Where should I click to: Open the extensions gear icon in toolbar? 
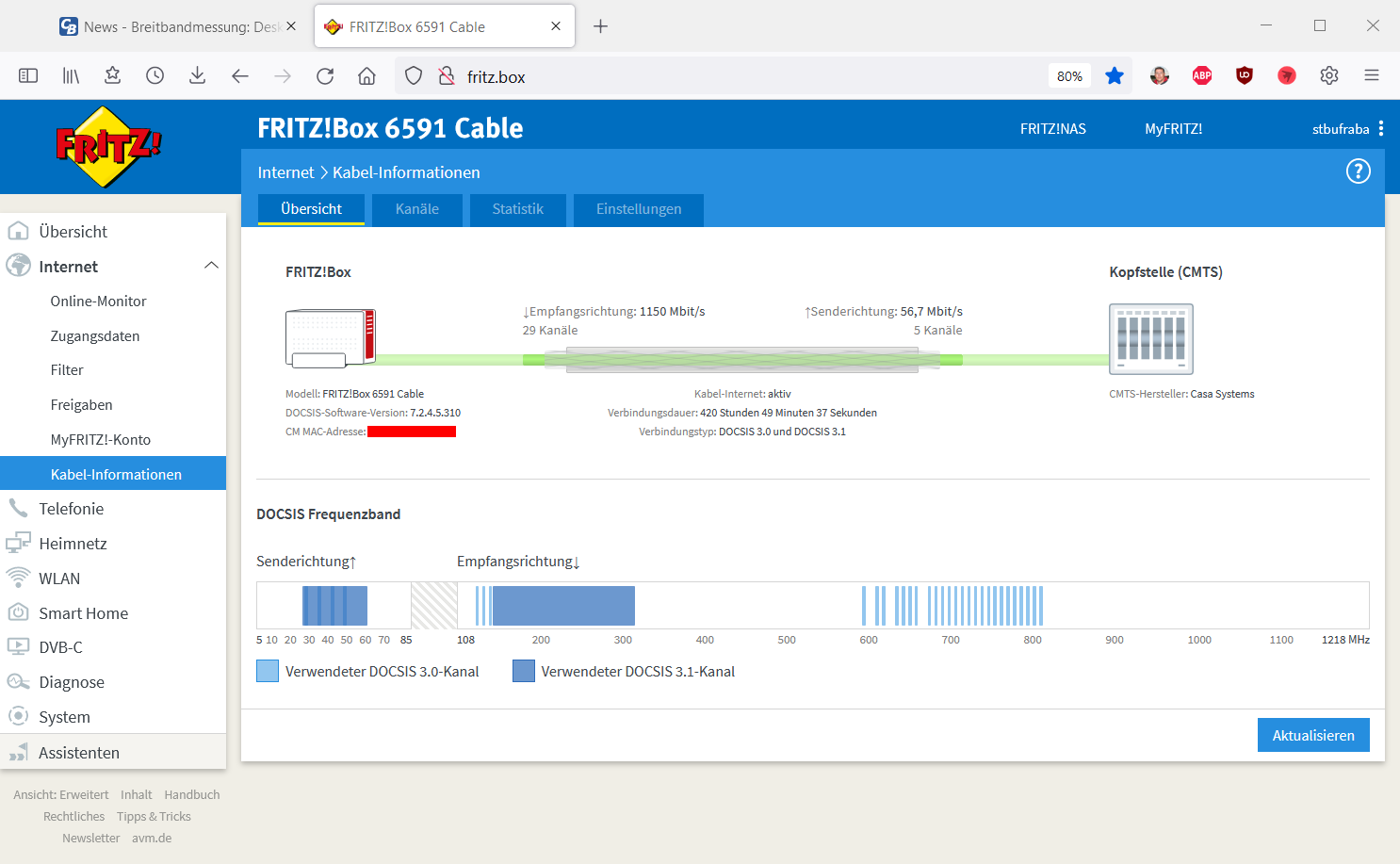point(1329,75)
